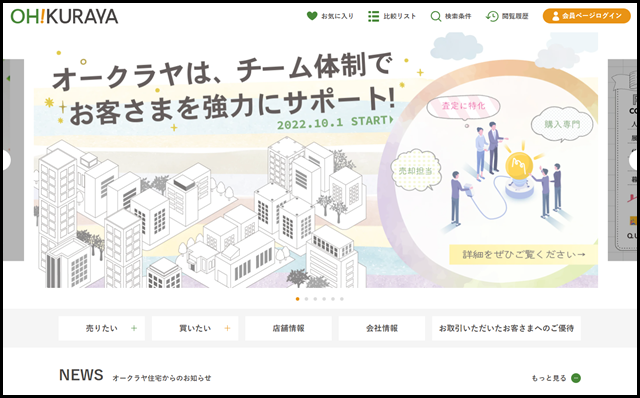640x398 pixels.
Task: Open the 売りたい menu
Action: tap(102, 328)
